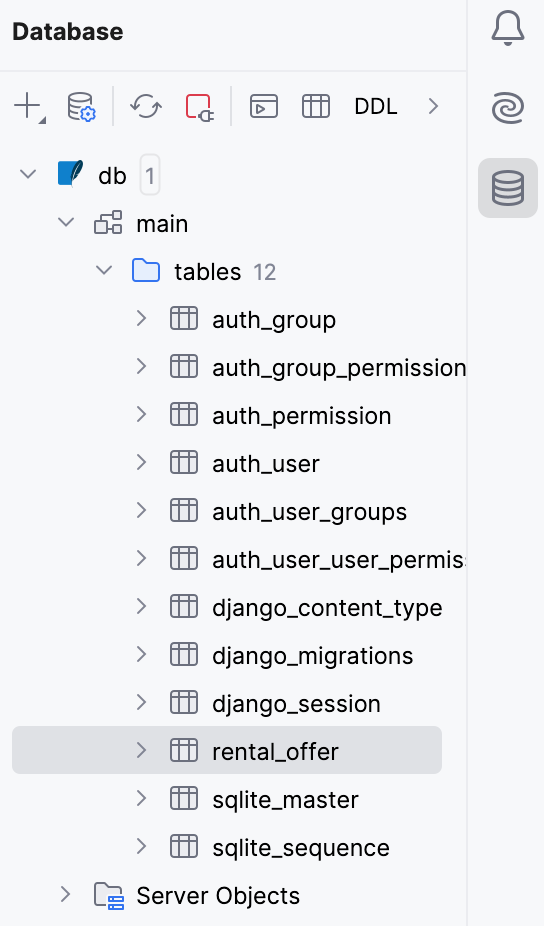
Task: Expand the auth_user table
Action: pos(141,462)
